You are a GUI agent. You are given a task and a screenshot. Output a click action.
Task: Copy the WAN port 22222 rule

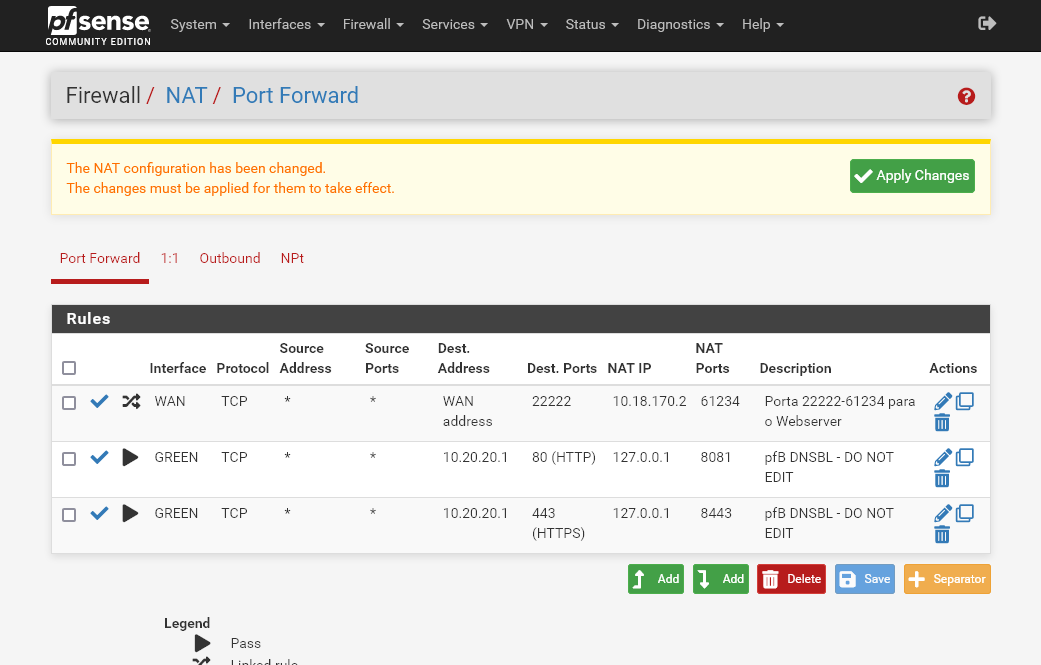pyautogui.click(x=965, y=402)
